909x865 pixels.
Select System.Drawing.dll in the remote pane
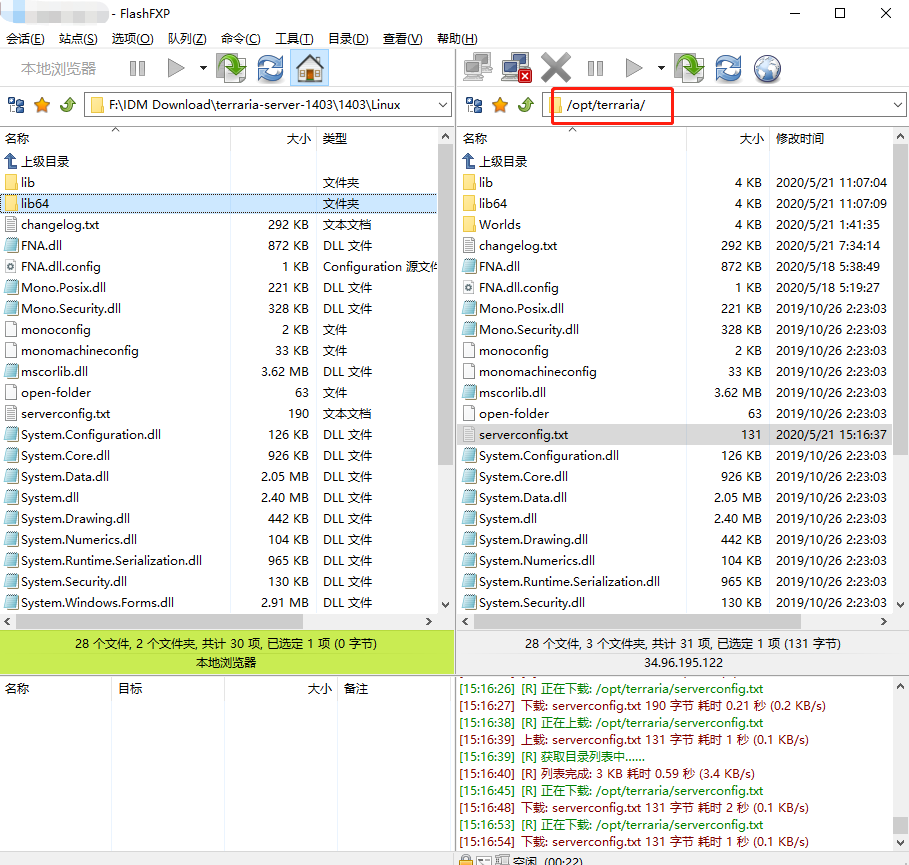(x=675, y=540)
